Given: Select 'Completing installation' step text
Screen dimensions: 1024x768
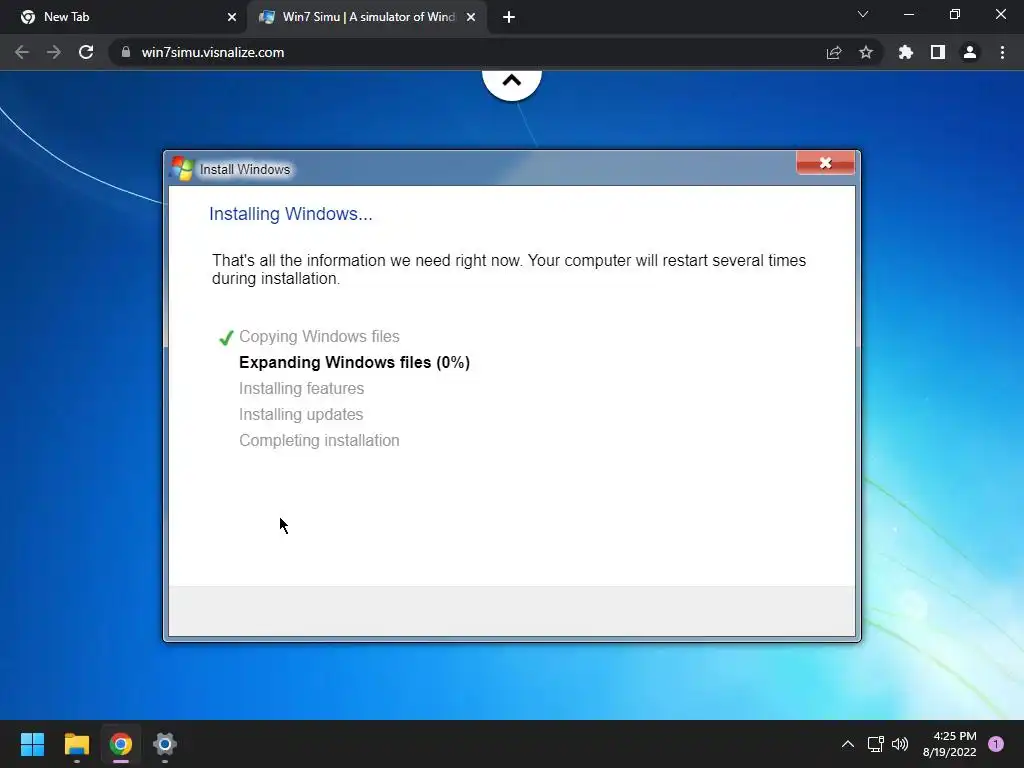Looking at the screenshot, I should coord(319,441).
